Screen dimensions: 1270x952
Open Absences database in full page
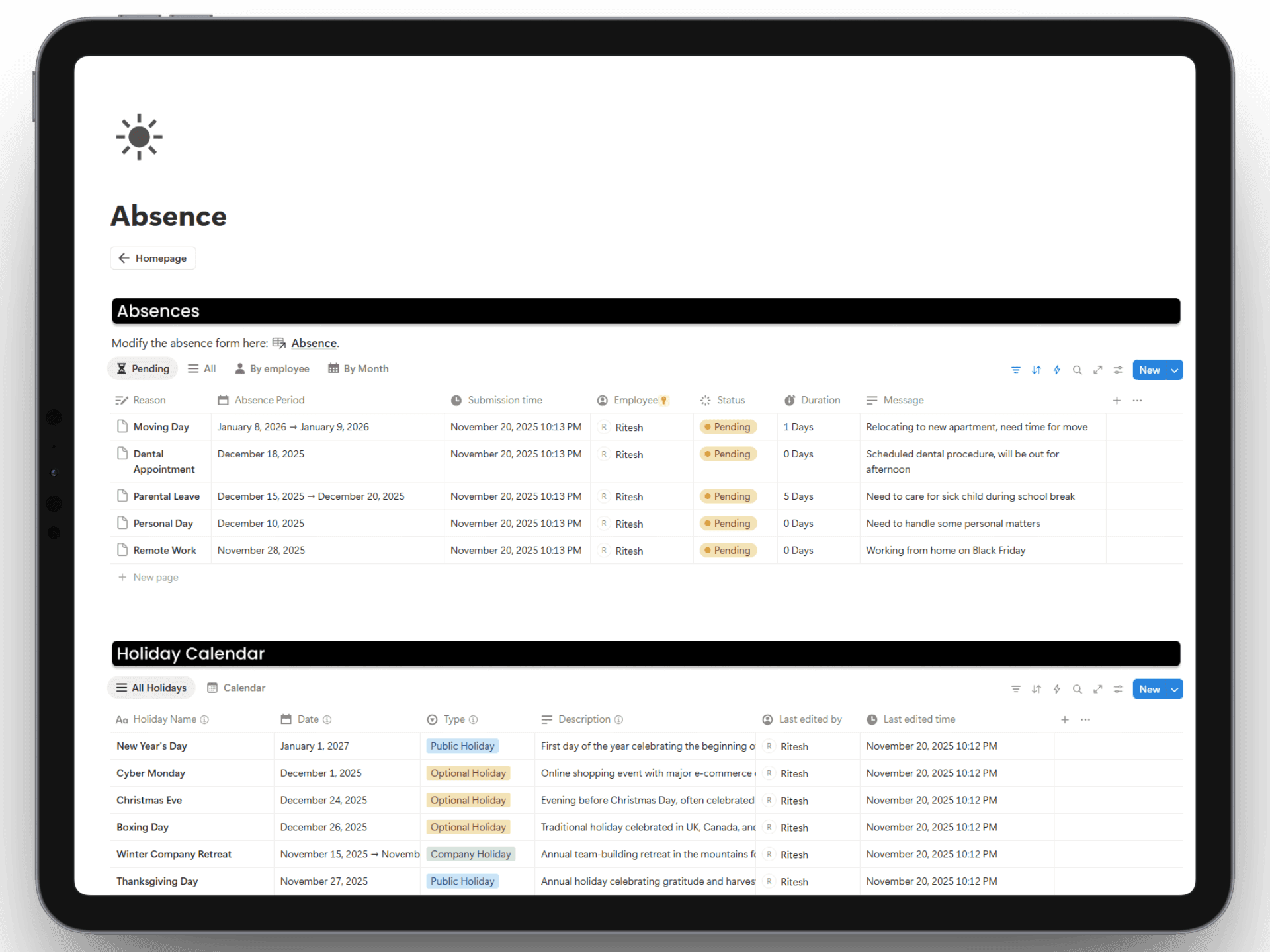click(1098, 370)
